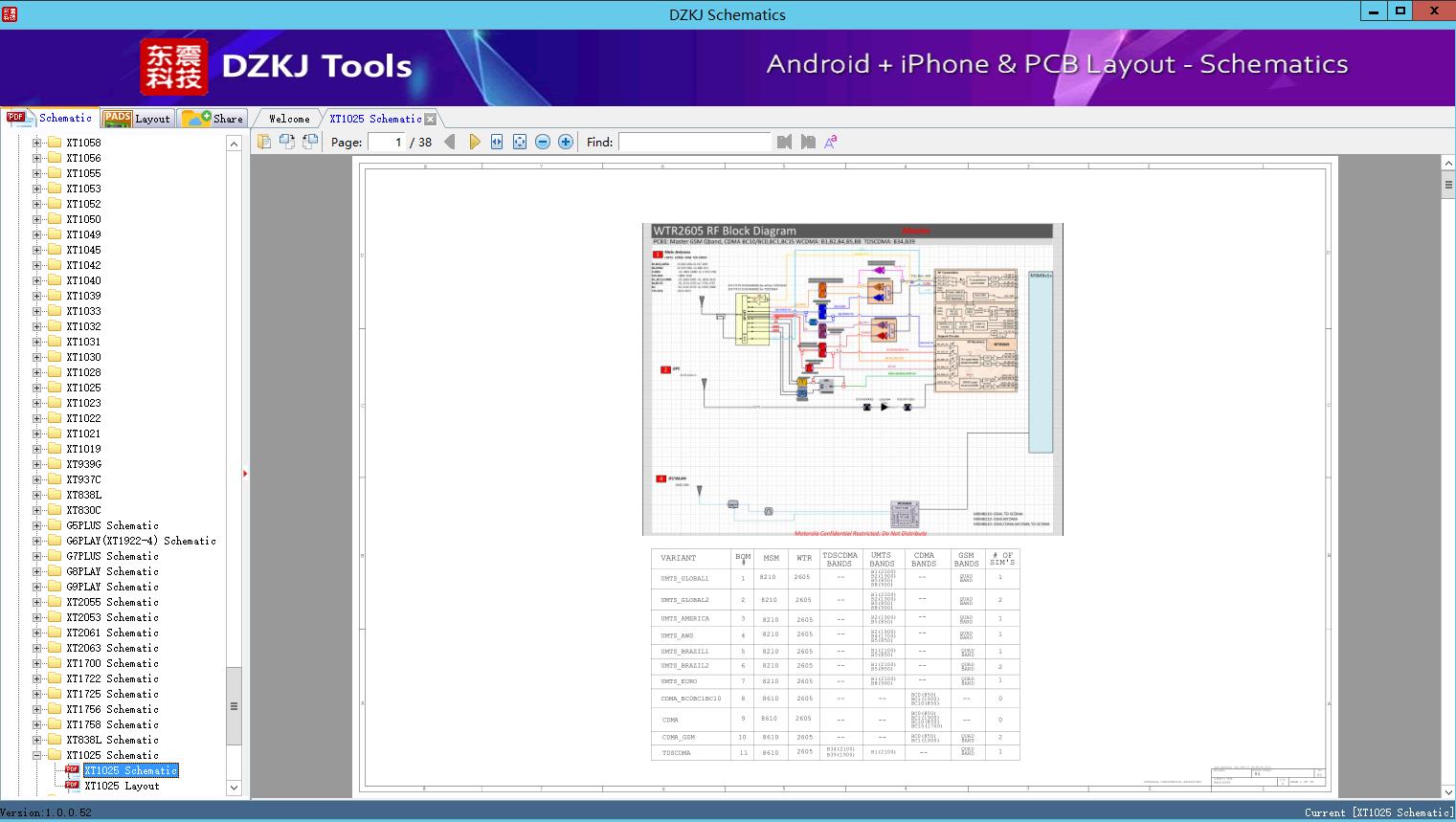Select XT1030 in the tree
1456x822 pixels.
coord(83,357)
